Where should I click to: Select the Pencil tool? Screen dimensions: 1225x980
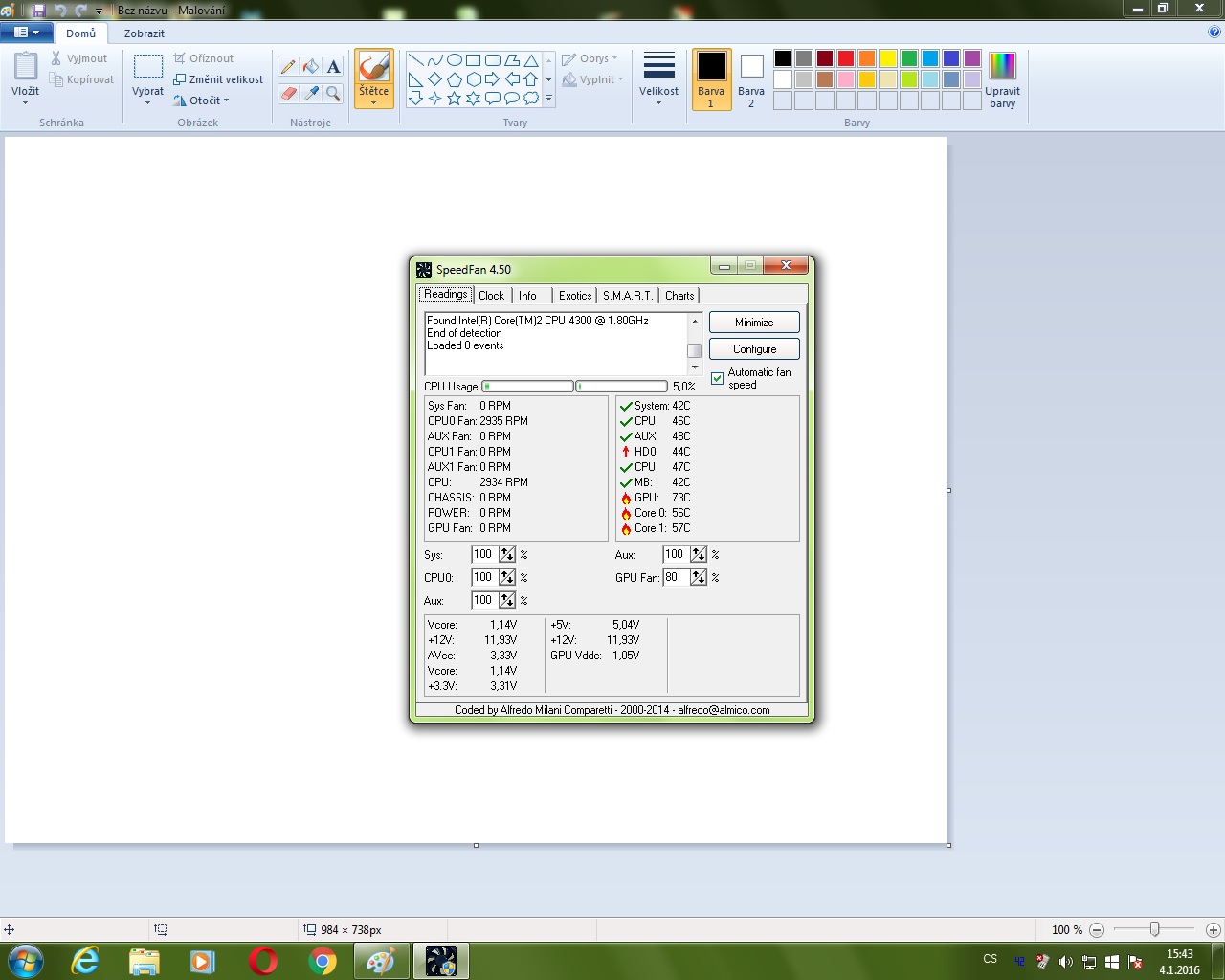[x=288, y=66]
